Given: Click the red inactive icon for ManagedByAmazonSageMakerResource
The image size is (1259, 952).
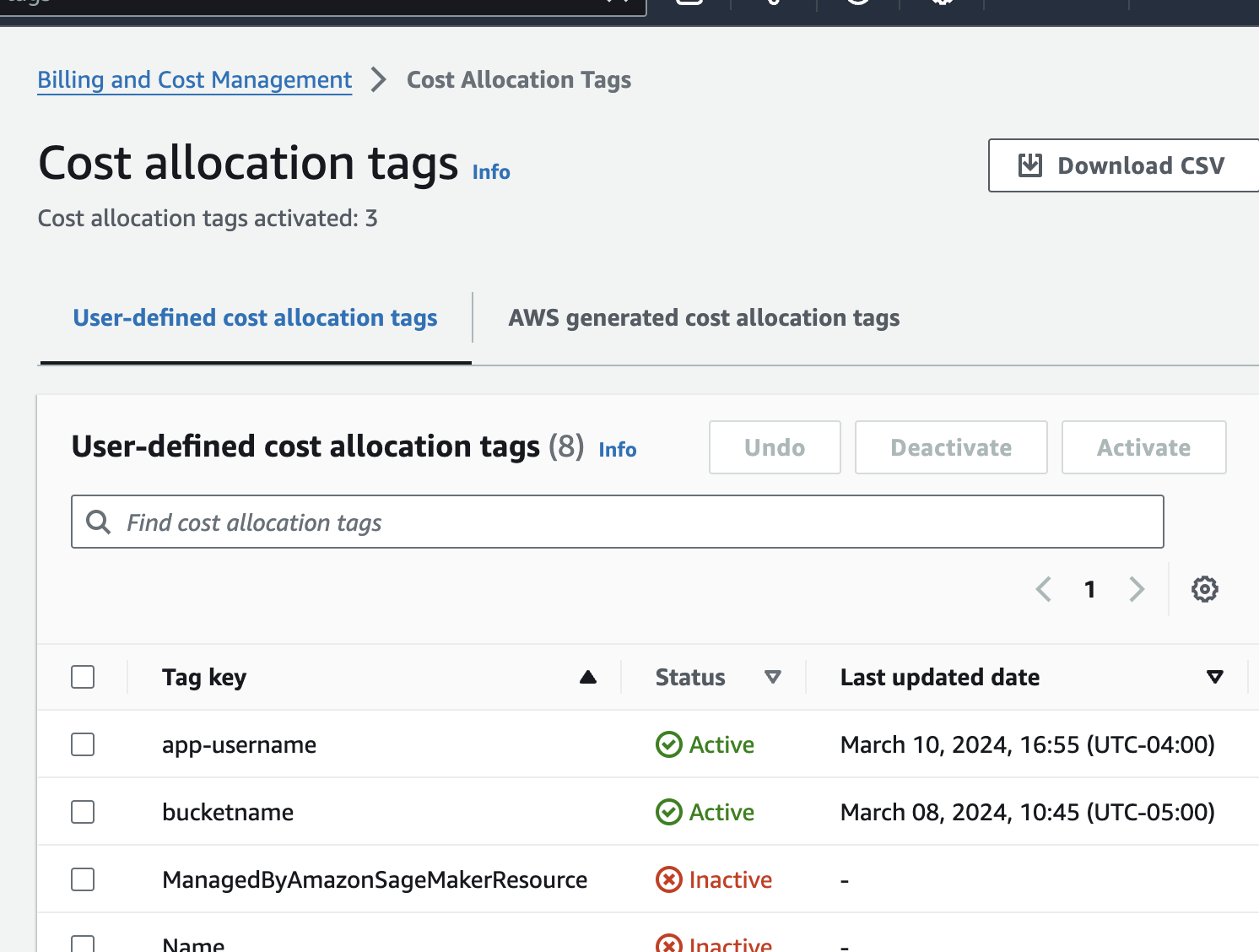Looking at the screenshot, I should pos(669,879).
